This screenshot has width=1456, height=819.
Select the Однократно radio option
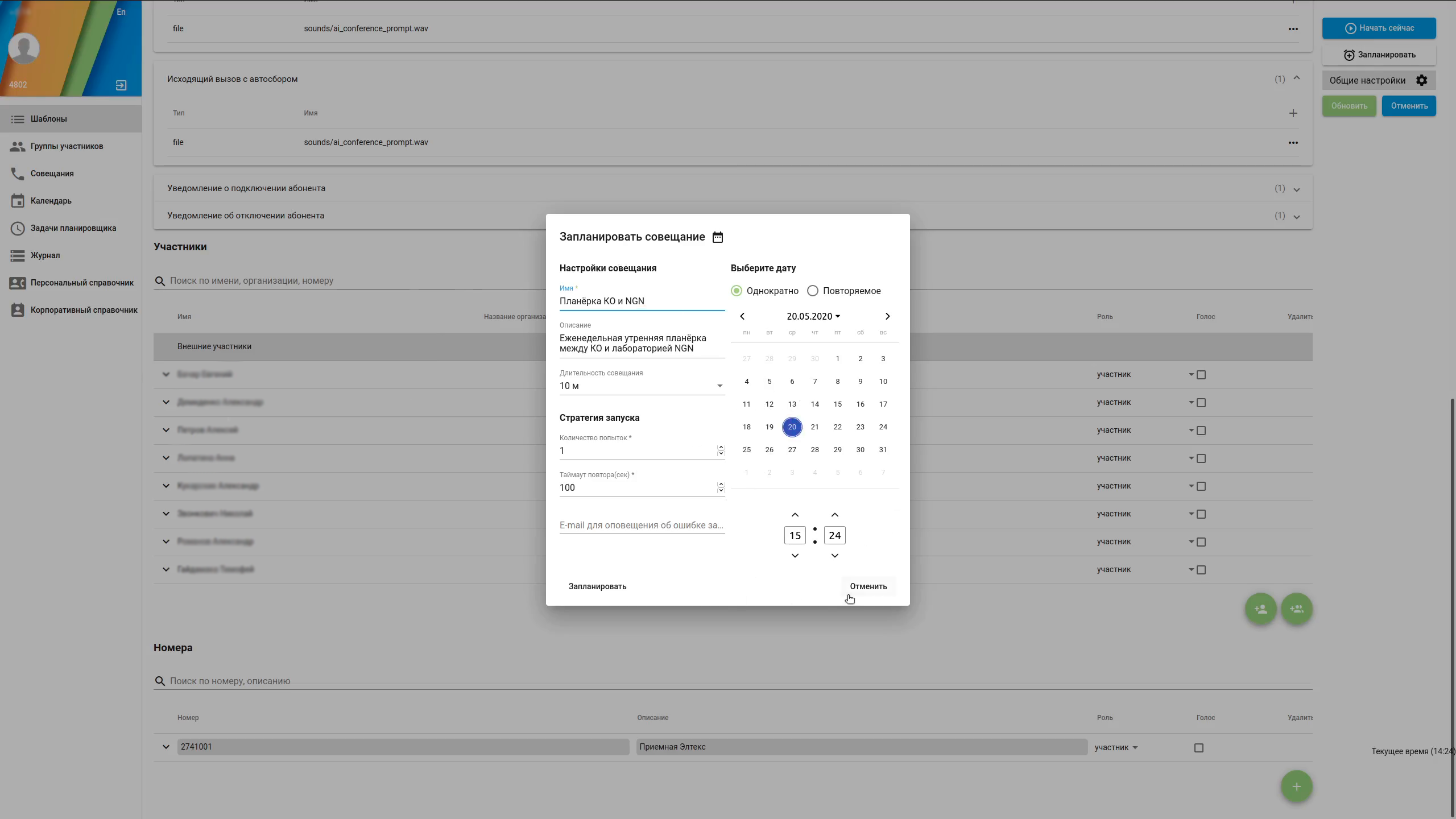pyautogui.click(x=737, y=291)
